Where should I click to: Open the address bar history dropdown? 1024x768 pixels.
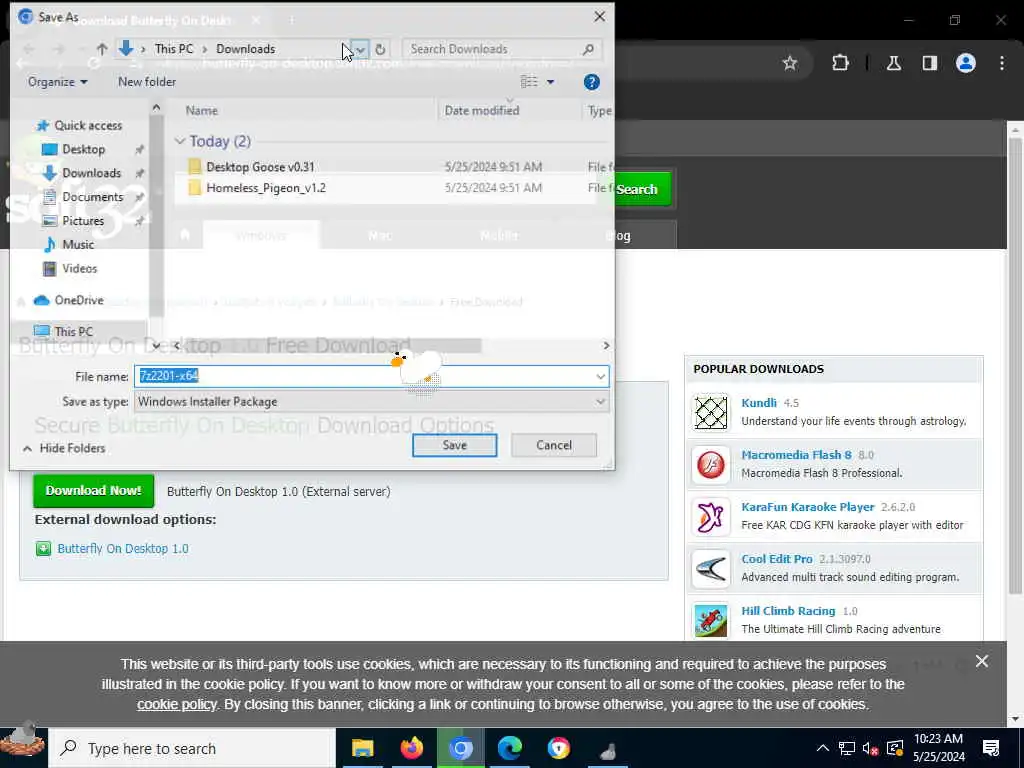[360, 49]
